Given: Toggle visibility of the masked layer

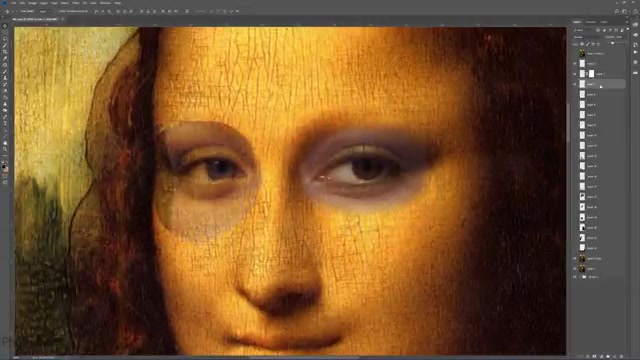Looking at the screenshot, I should [x=575, y=74].
